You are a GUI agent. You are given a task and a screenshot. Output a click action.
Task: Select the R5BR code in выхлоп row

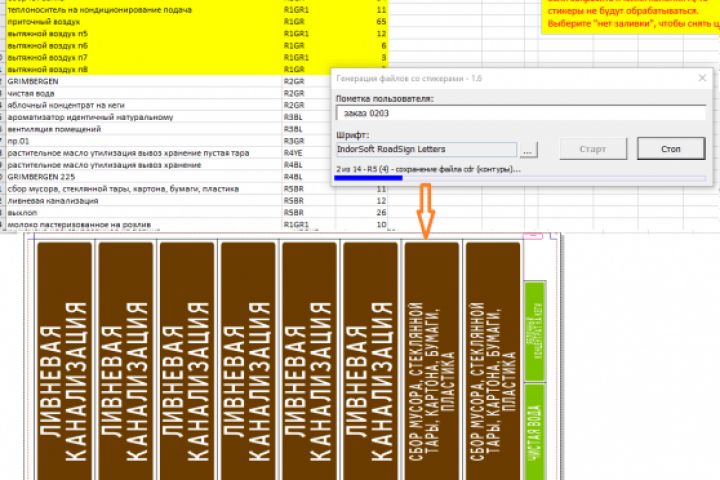coord(309,213)
